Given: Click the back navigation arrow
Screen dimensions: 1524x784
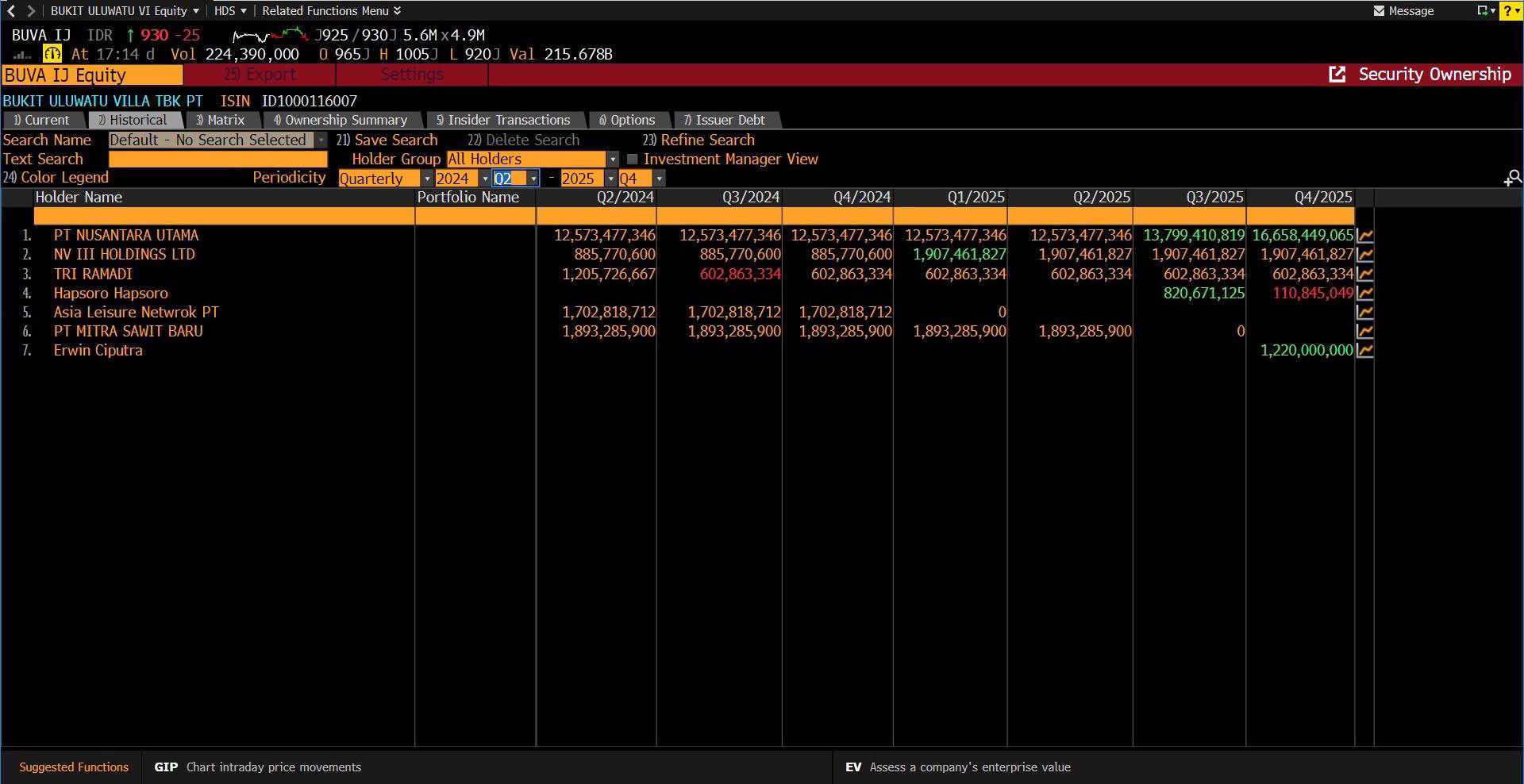Looking at the screenshot, I should [x=11, y=11].
